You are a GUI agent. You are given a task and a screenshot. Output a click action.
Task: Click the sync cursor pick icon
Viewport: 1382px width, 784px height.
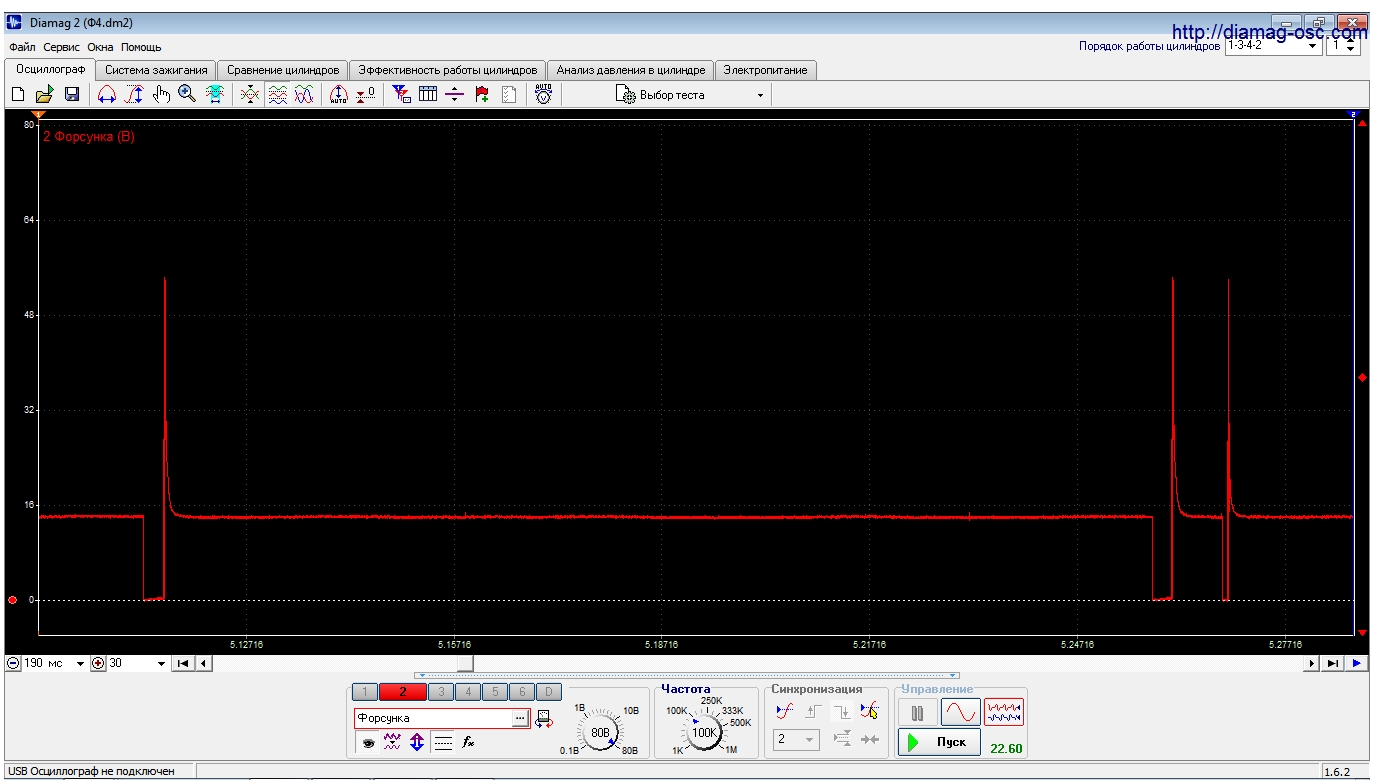[869, 711]
